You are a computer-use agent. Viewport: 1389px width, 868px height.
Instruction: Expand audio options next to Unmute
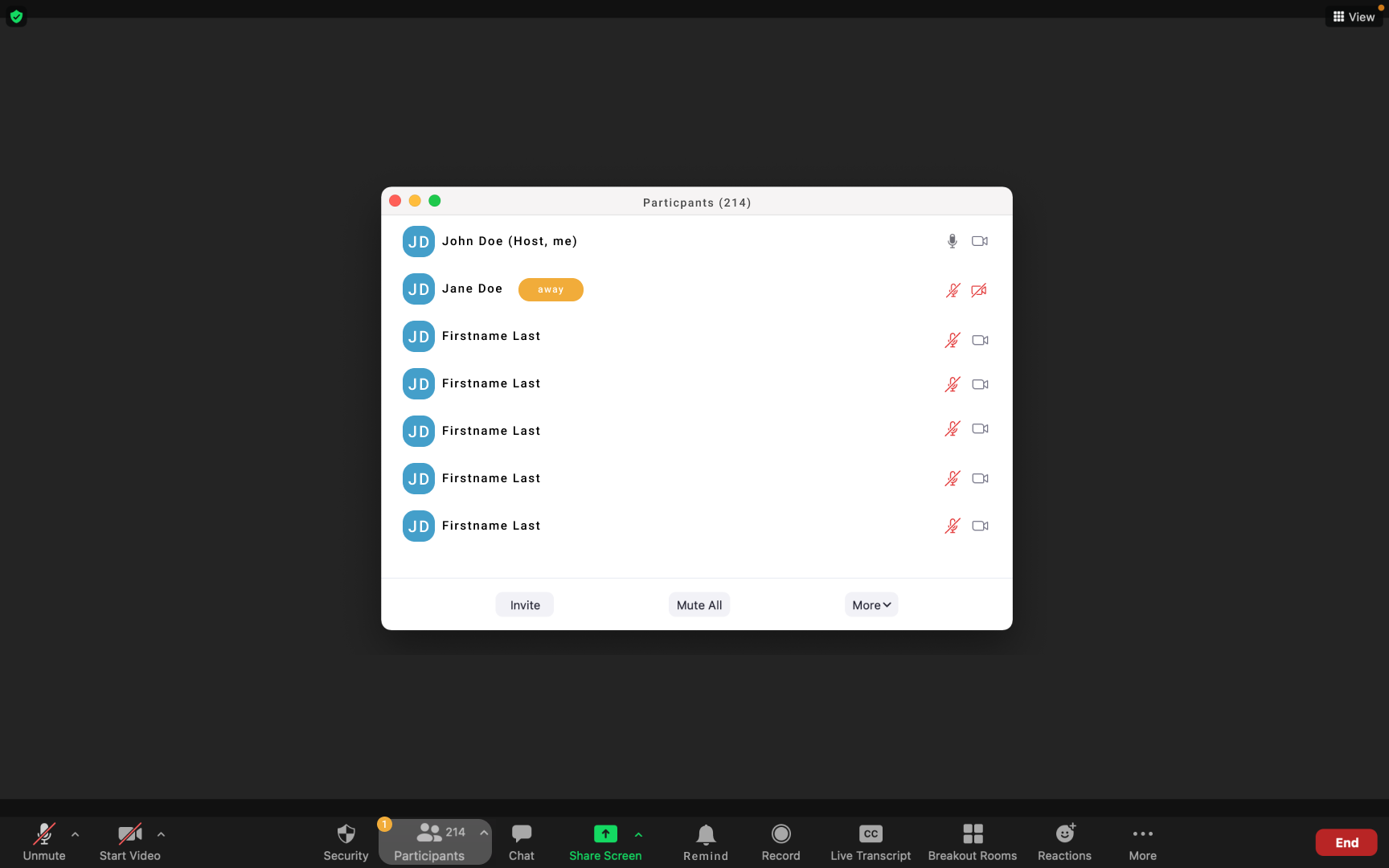click(x=75, y=833)
